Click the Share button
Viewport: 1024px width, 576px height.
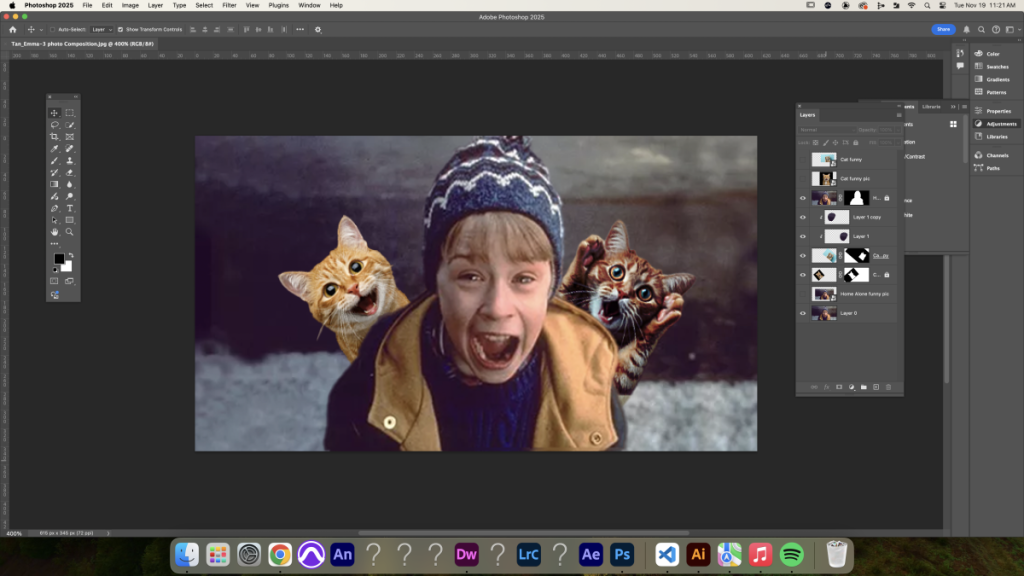(944, 29)
